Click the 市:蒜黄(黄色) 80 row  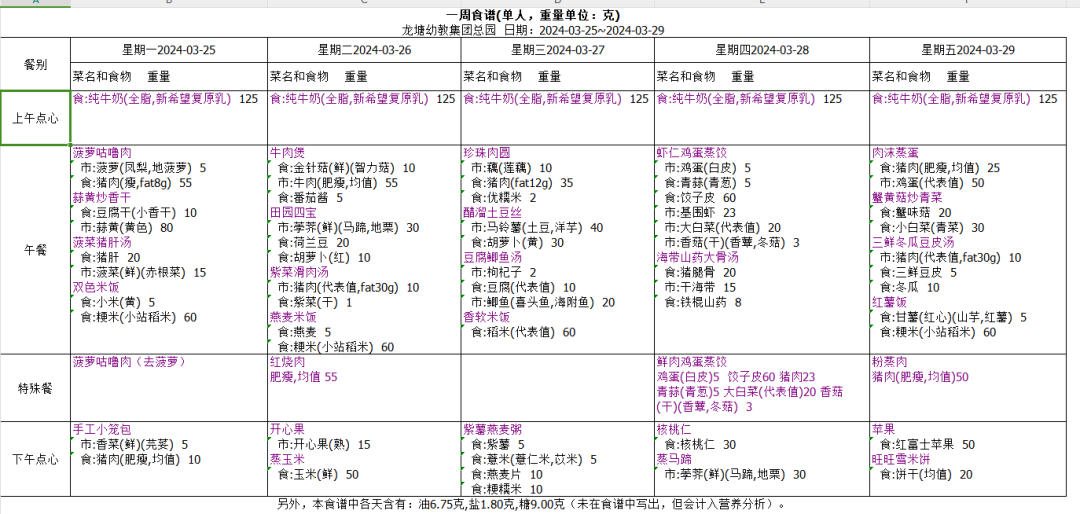127,227
